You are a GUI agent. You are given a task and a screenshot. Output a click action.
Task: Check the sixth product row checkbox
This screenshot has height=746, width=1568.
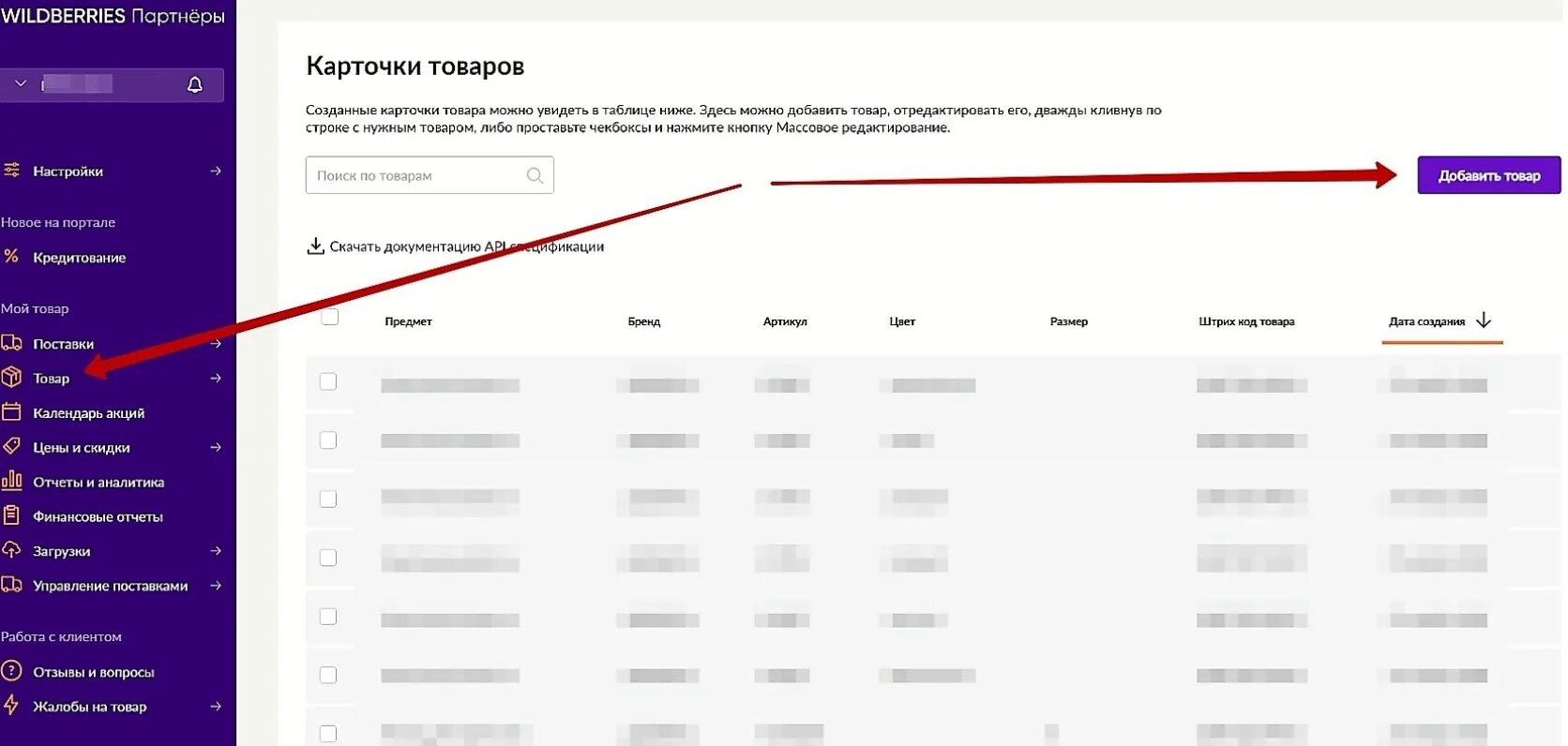(x=328, y=675)
